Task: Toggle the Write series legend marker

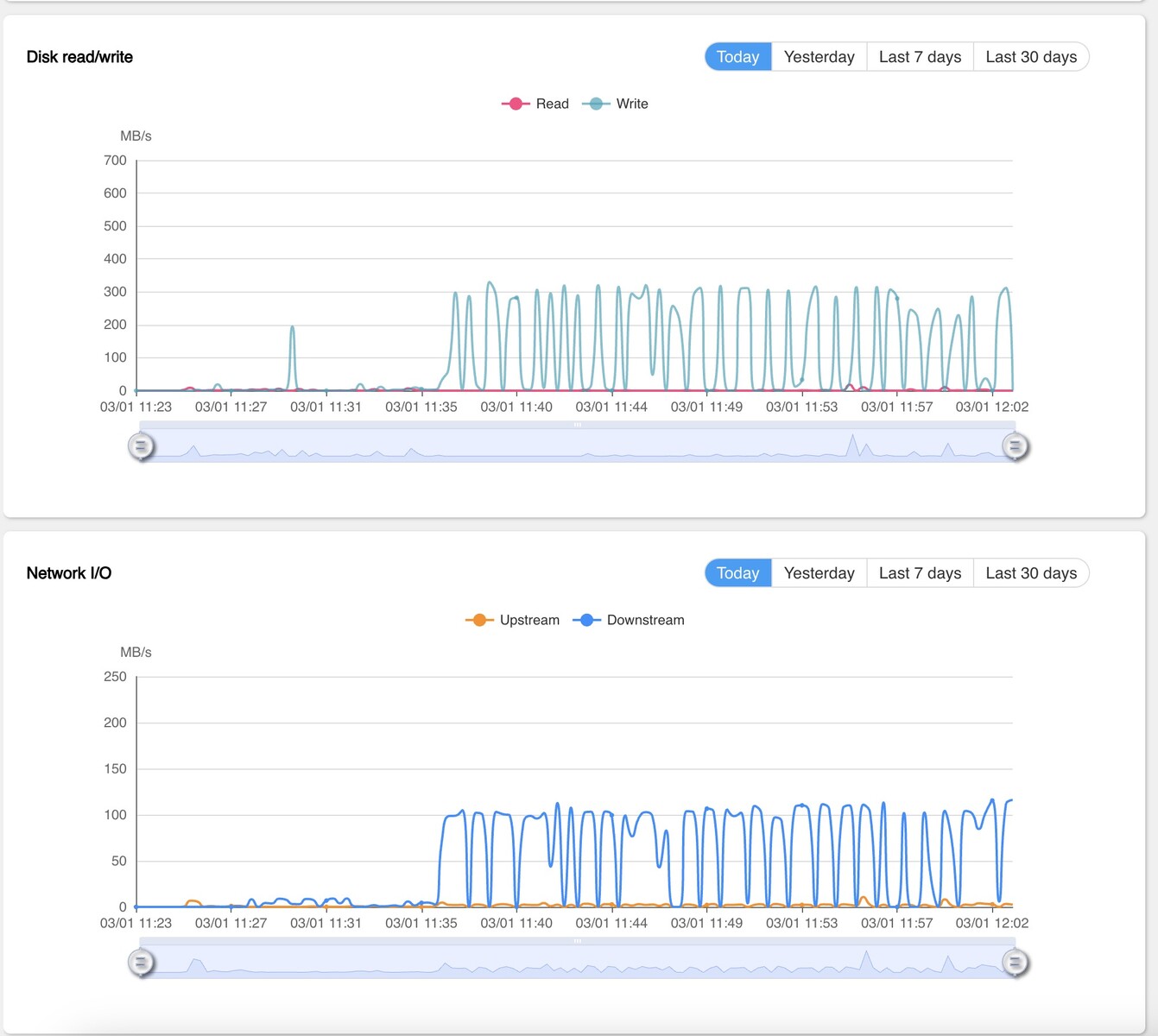Action: click(x=596, y=104)
